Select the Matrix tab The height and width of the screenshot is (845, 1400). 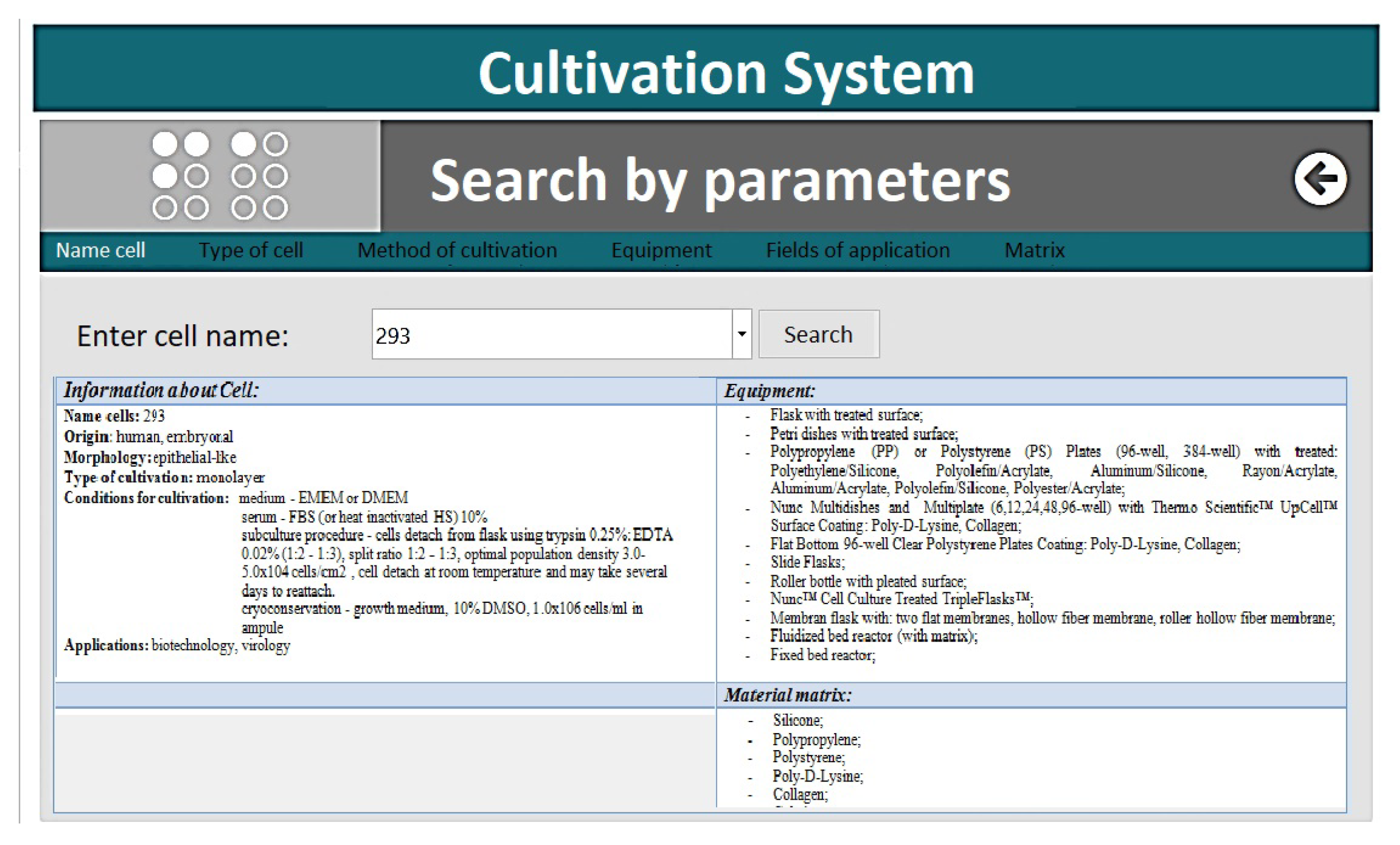coord(1034,250)
